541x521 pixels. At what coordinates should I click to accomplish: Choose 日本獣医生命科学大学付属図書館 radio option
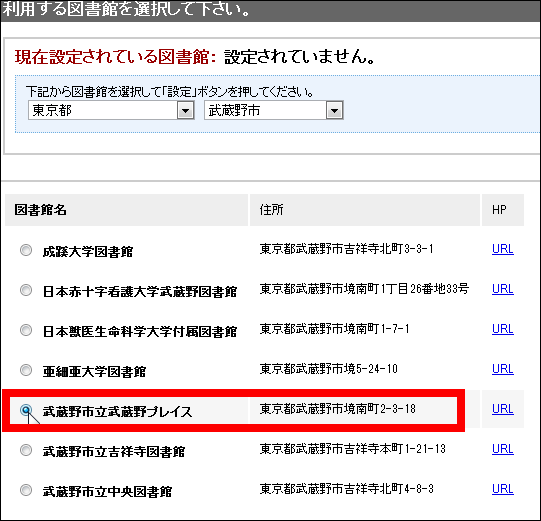[26, 330]
